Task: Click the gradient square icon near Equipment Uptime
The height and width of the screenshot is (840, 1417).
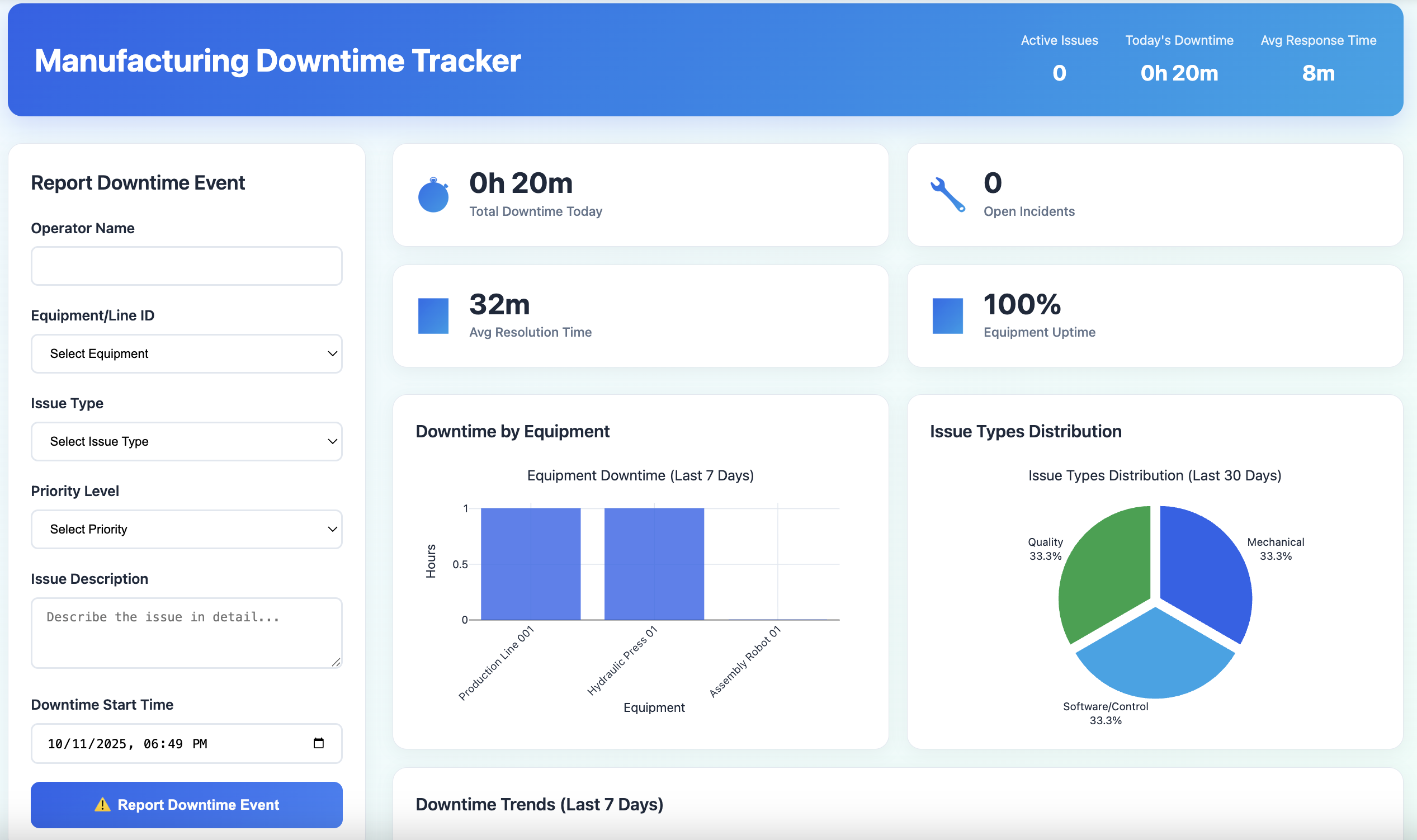Action: pyautogui.click(x=948, y=315)
